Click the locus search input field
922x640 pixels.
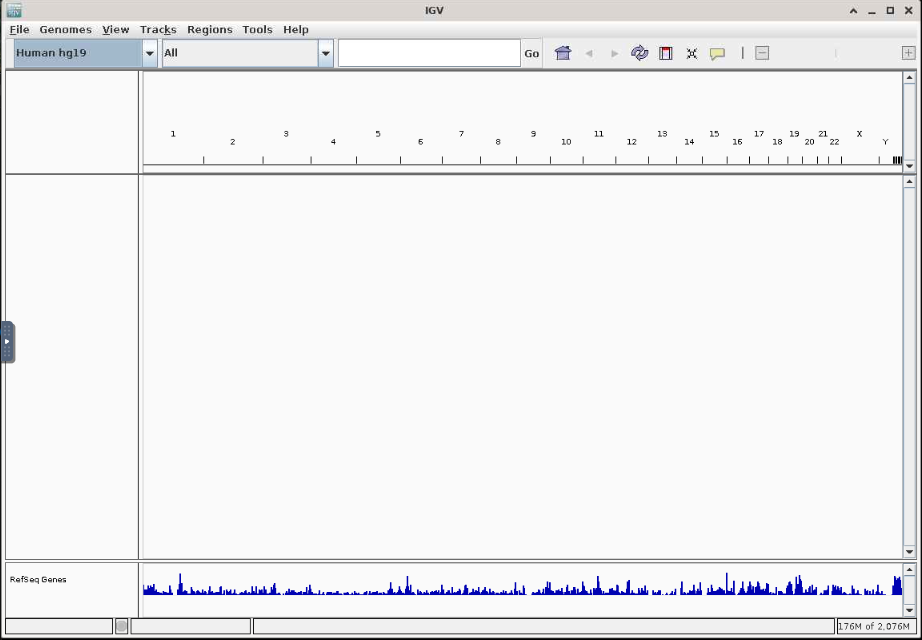coord(429,53)
